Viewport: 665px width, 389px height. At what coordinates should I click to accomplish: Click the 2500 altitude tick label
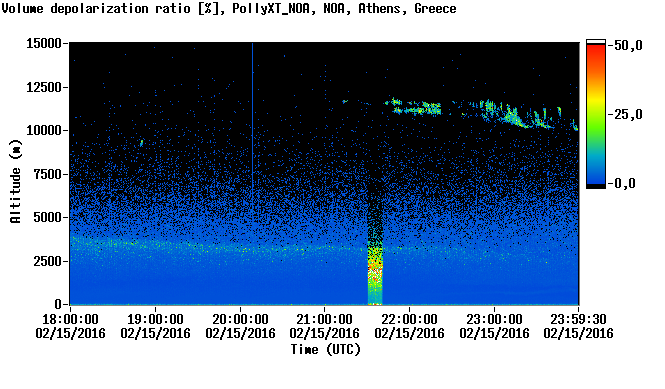click(48, 261)
